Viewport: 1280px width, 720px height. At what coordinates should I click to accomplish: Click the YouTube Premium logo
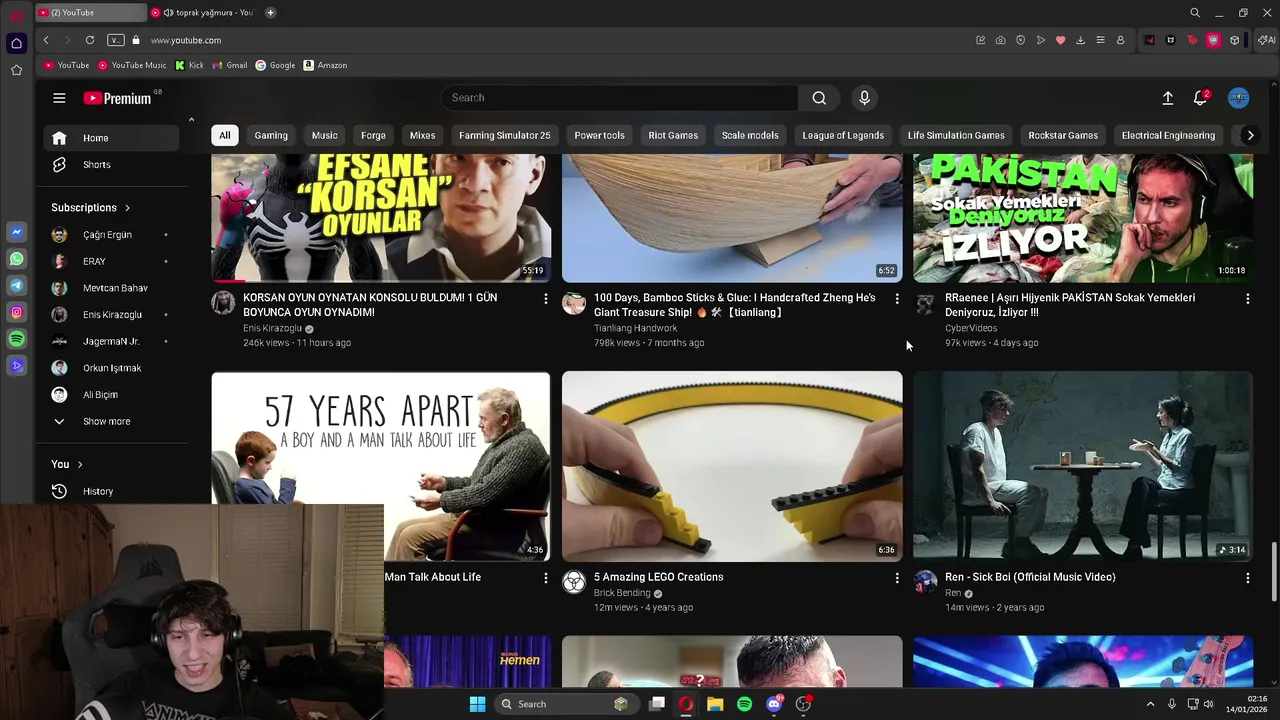click(118, 98)
